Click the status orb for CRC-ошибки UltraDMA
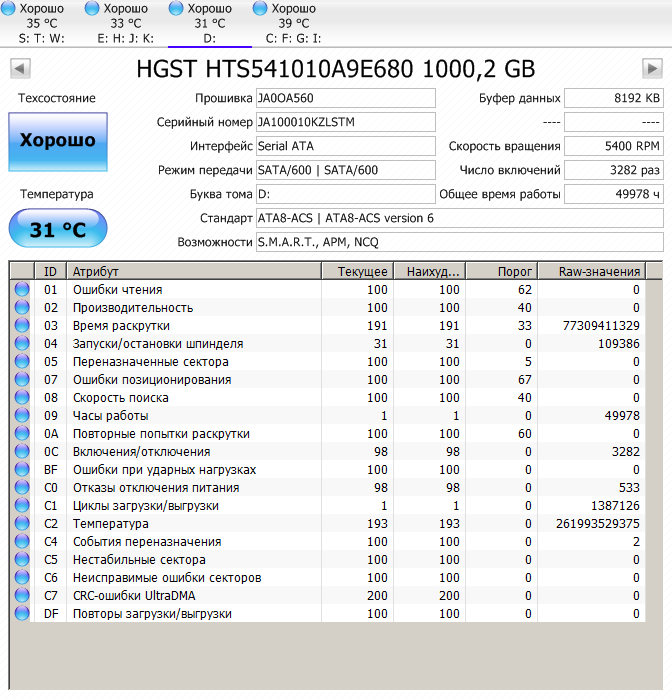Screen dimensions: 672x699 [22, 596]
